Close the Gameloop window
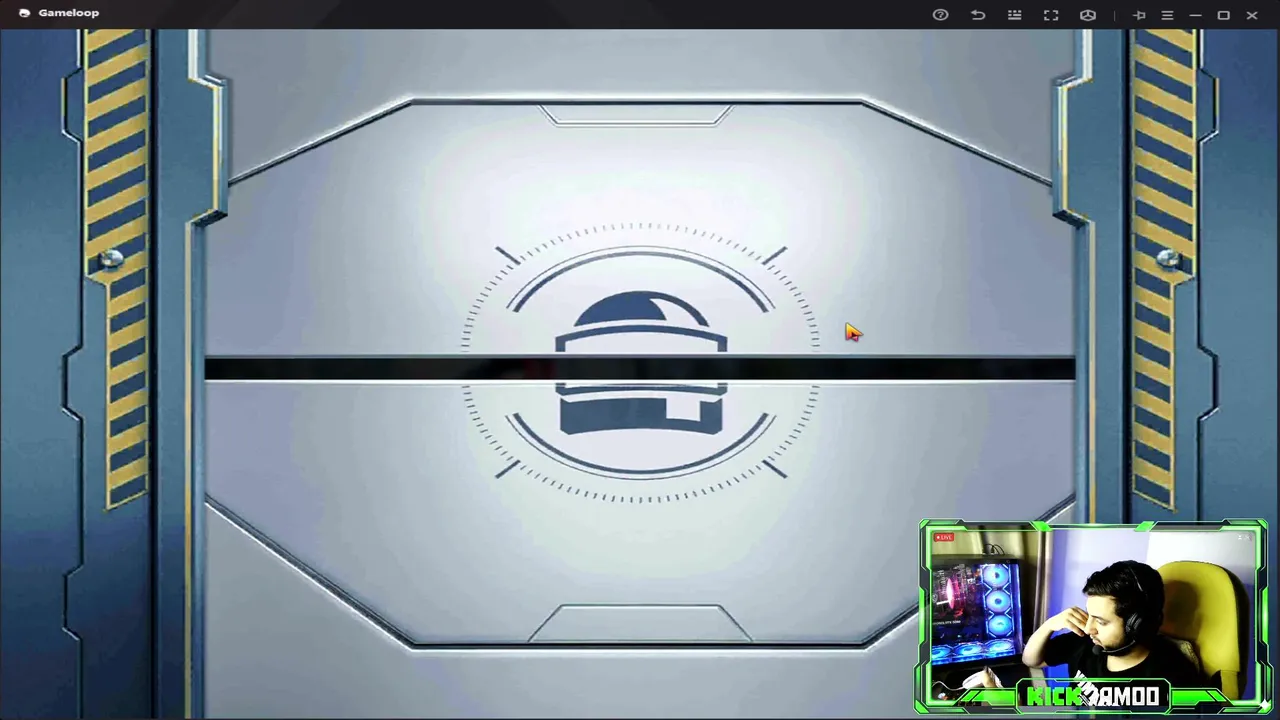Viewport: 1280px width, 720px height. coord(1252,15)
